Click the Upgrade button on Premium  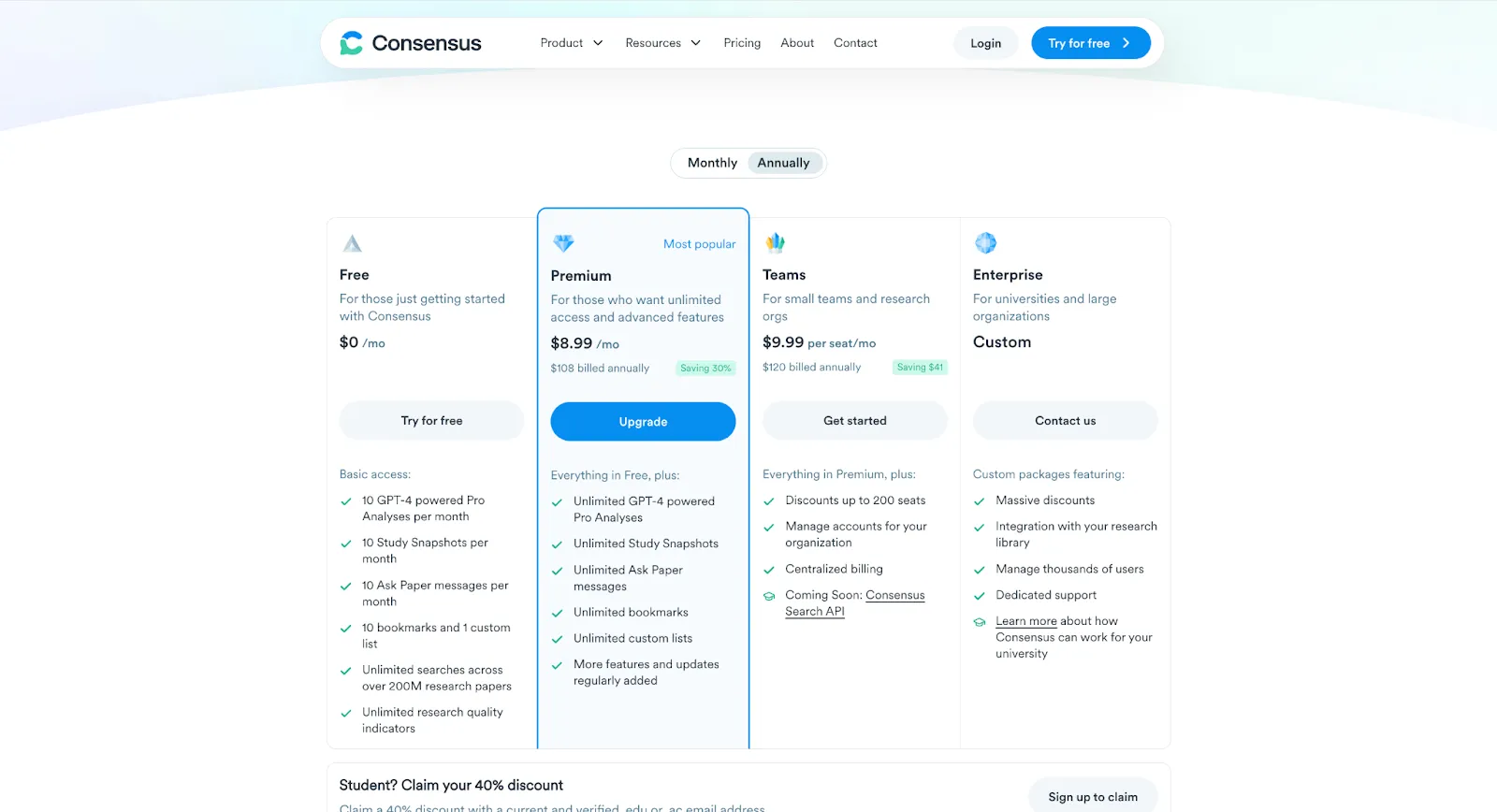point(643,421)
